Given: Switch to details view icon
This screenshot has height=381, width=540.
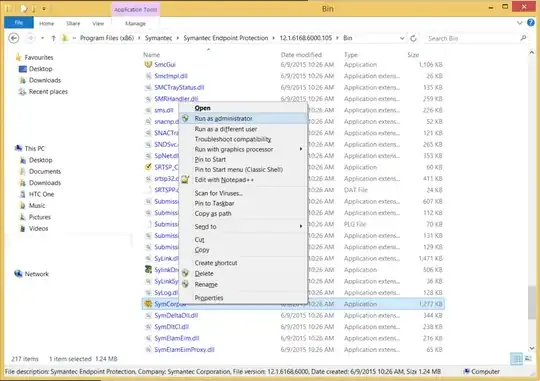Looking at the screenshot, I should coord(516,359).
